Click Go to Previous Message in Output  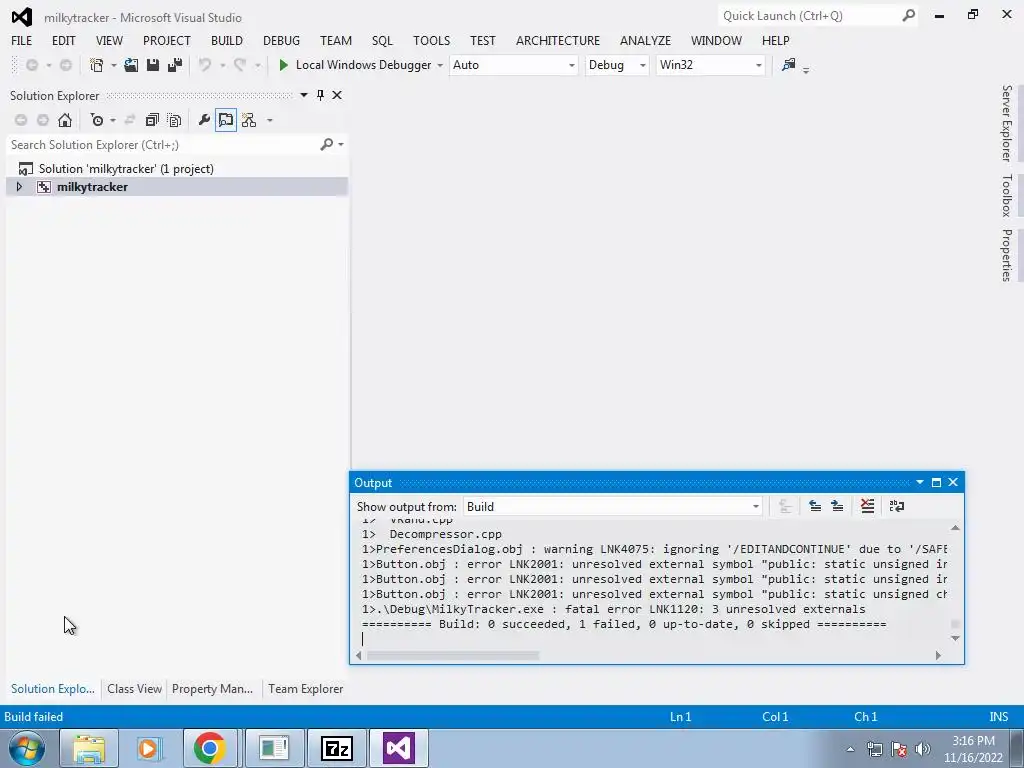pyautogui.click(x=815, y=506)
